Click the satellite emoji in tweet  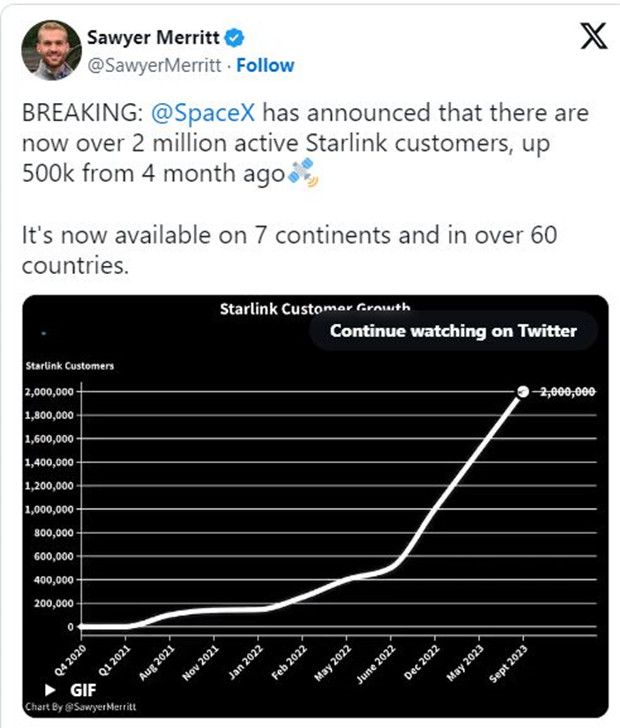coord(303,173)
